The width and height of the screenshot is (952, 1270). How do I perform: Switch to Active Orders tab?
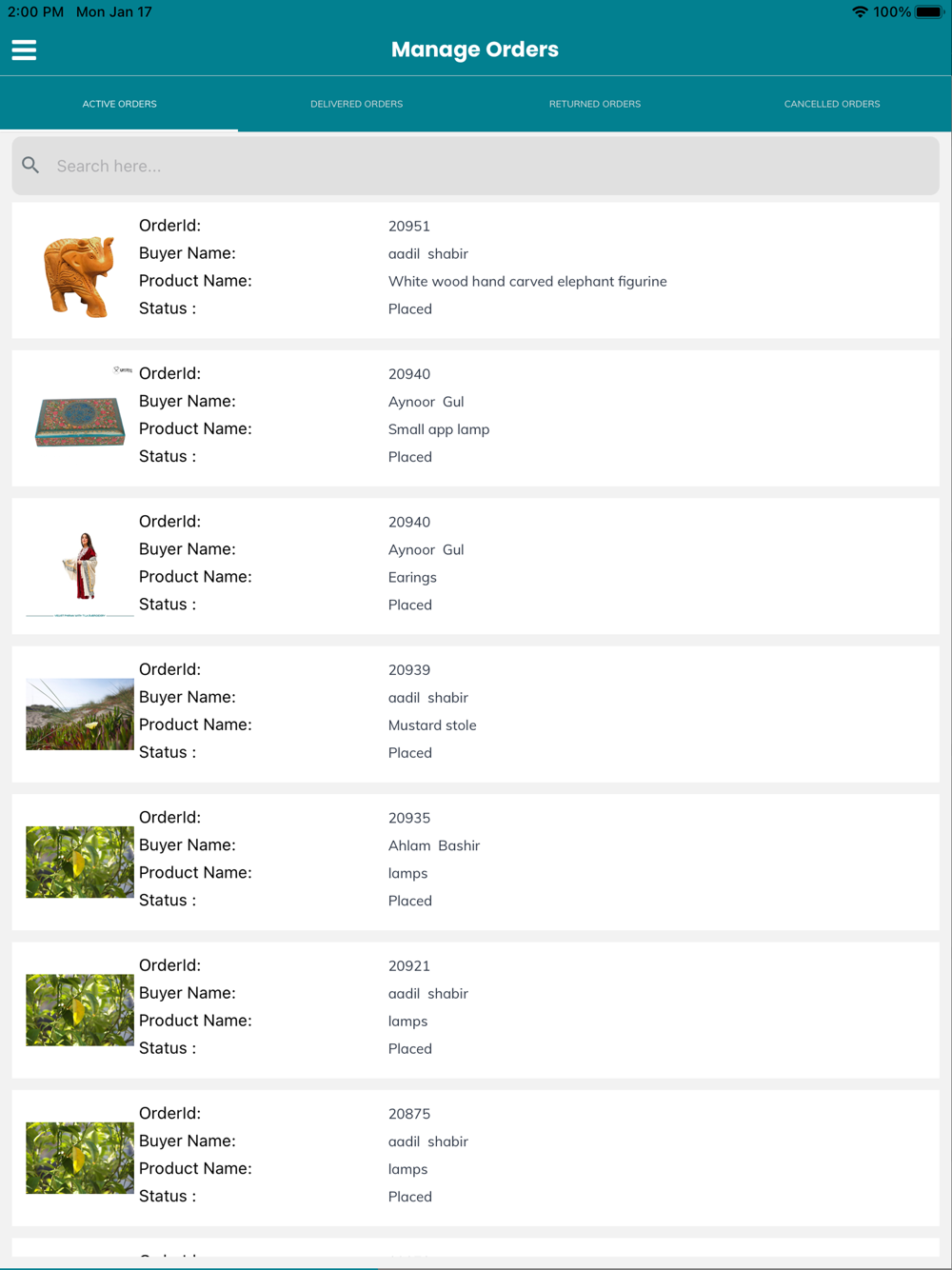click(x=119, y=104)
